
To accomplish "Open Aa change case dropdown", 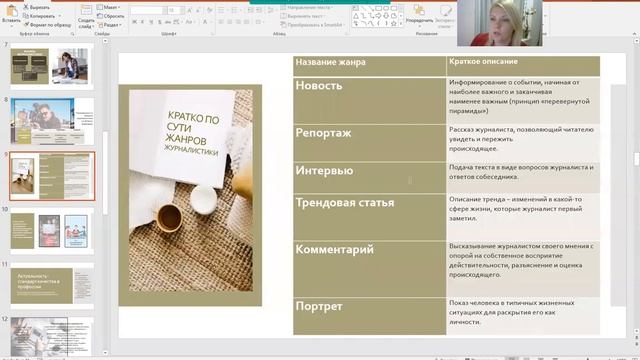I will [190, 22].
